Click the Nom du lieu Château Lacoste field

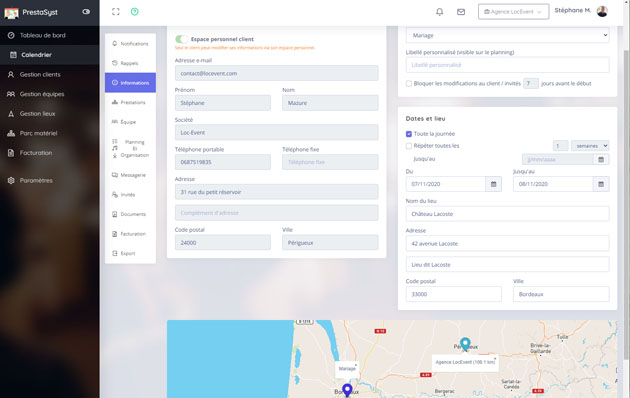point(507,214)
